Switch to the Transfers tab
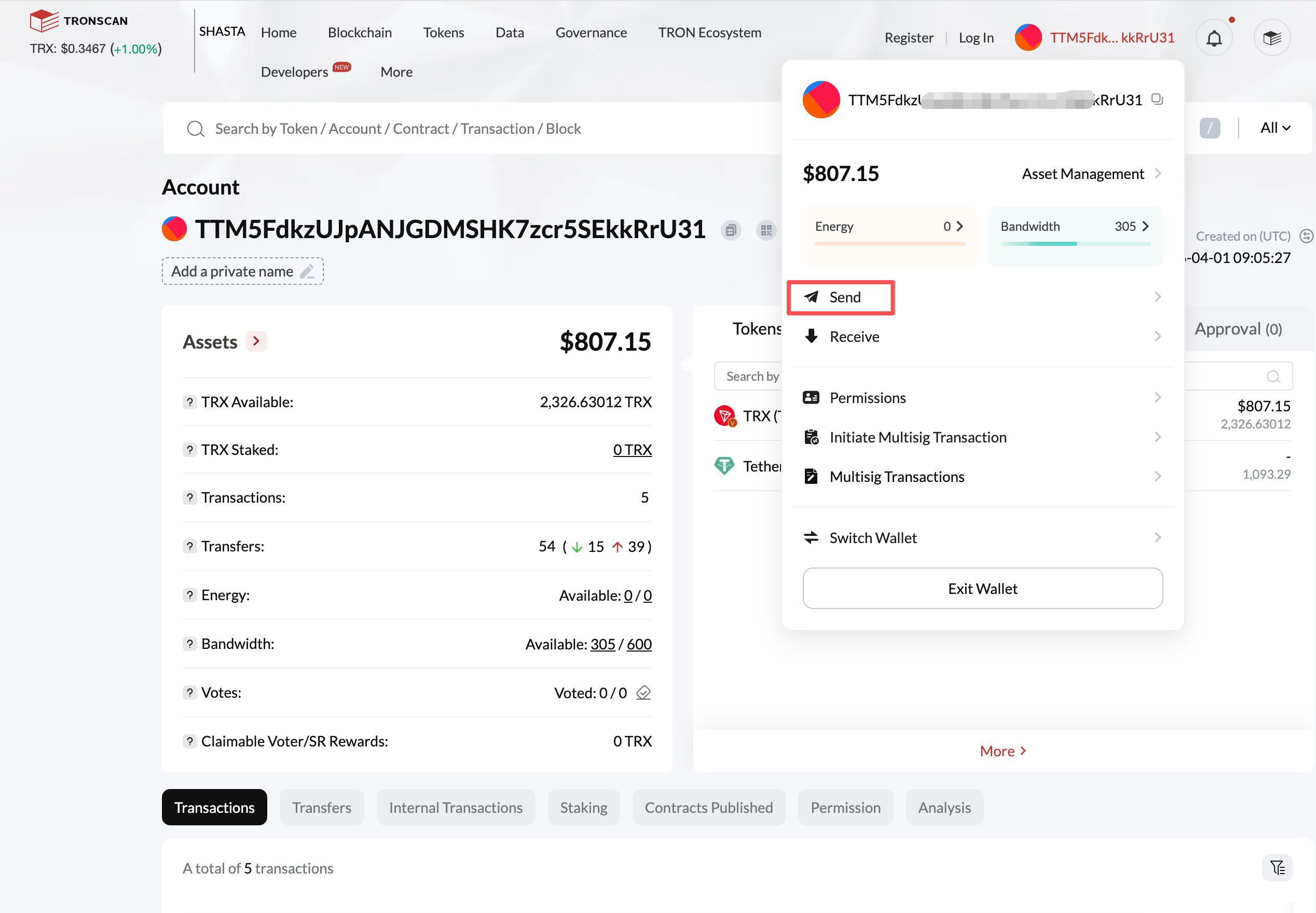Screen dimensions: 1316x913 tap(322, 807)
